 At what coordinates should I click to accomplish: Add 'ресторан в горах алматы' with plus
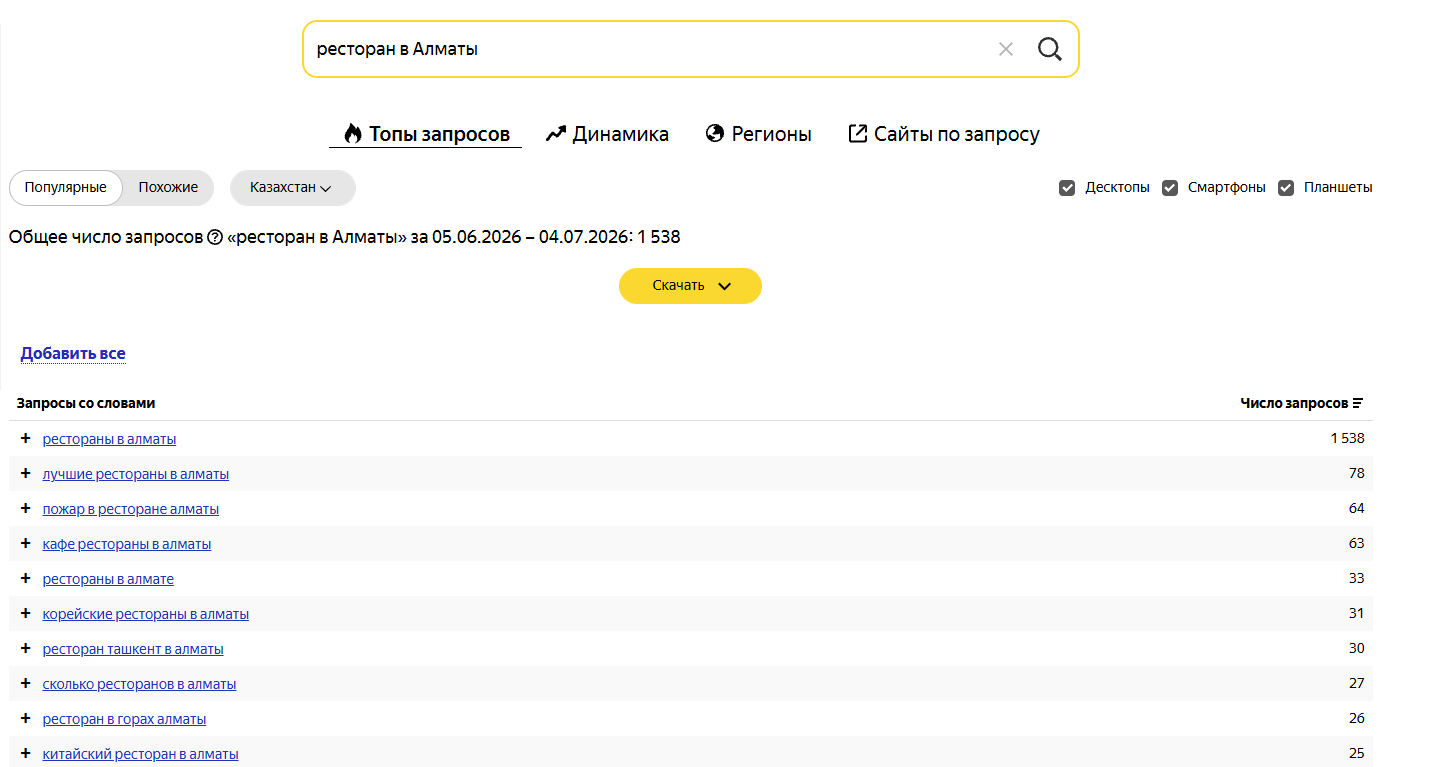point(26,718)
